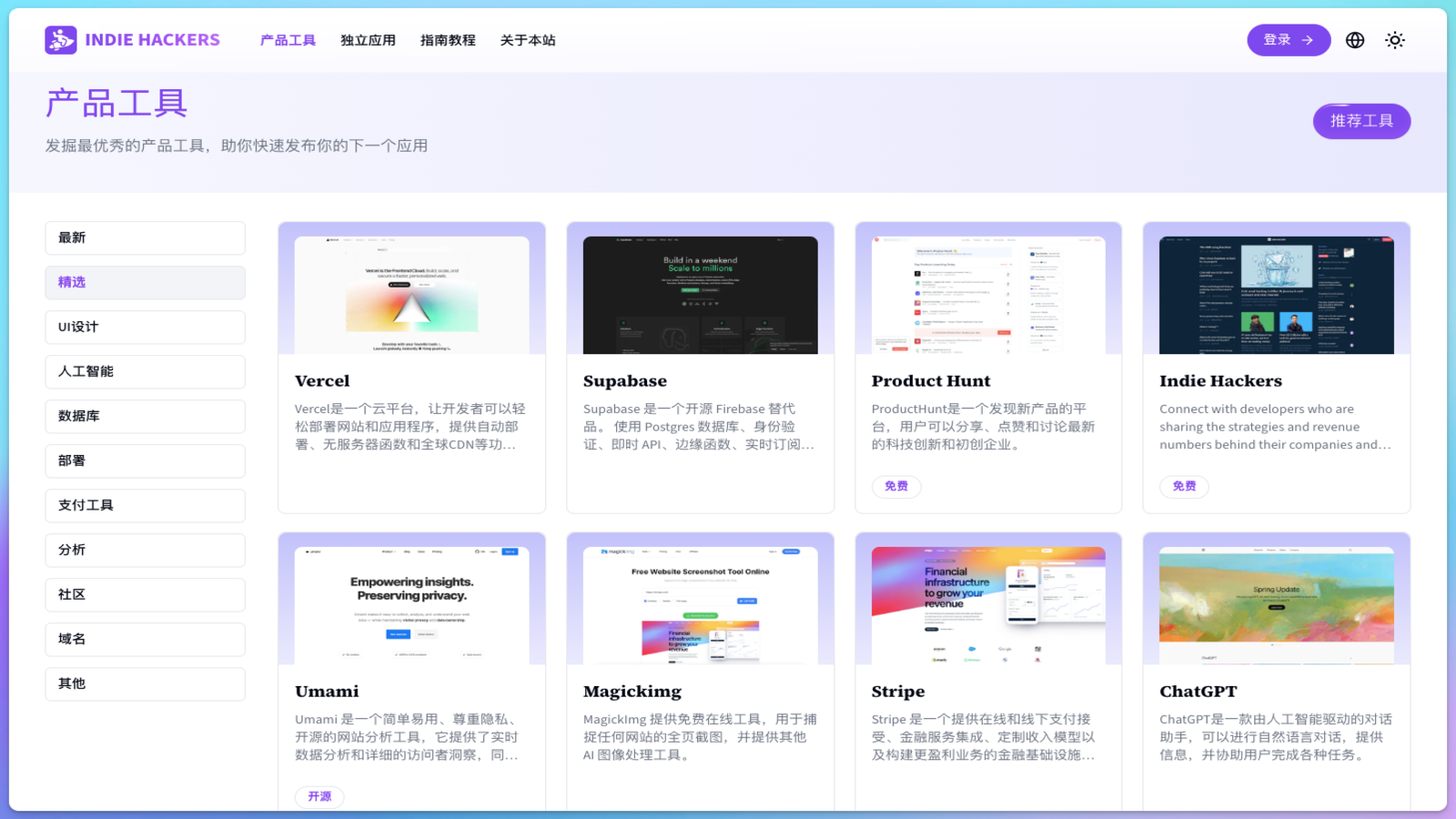Open the Product Hunt screenshot thumbnail
This screenshot has width=1456, height=819.
pos(988,295)
